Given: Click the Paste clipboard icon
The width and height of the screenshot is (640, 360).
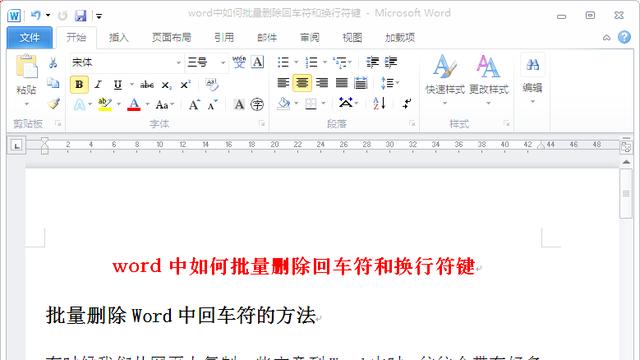Looking at the screenshot, I should point(27,67).
